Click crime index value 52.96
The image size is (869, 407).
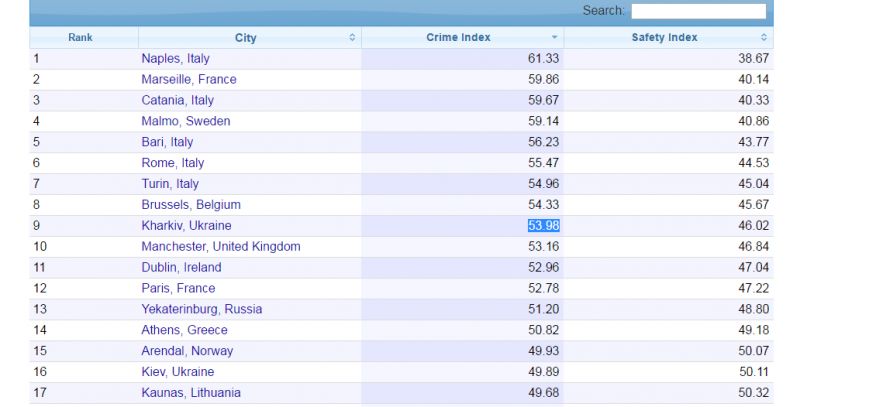pos(544,267)
